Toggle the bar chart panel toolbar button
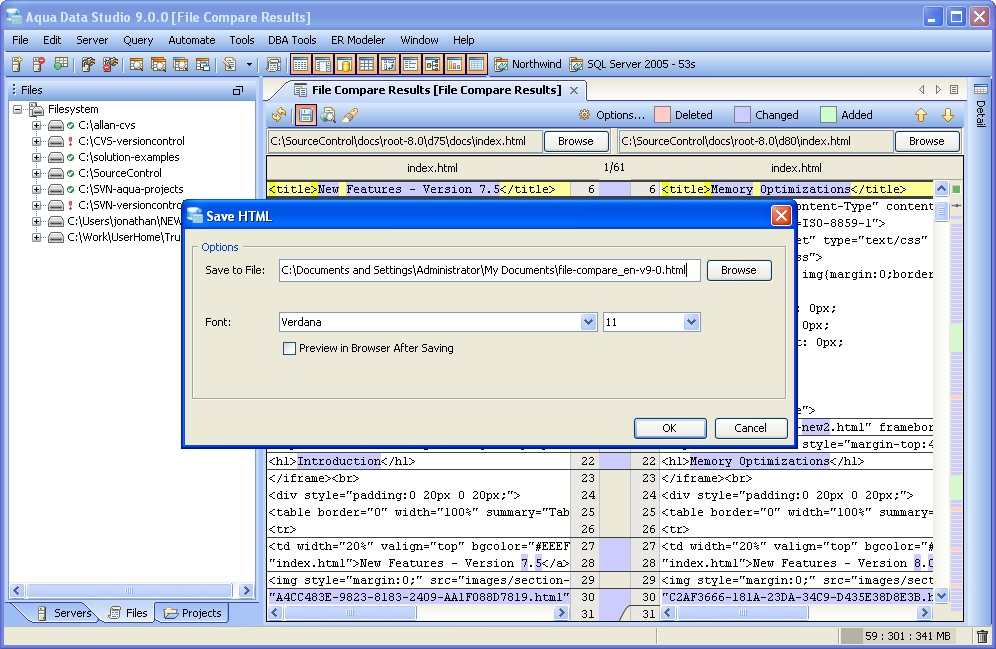Screen dimensions: 996x649 coord(454,64)
